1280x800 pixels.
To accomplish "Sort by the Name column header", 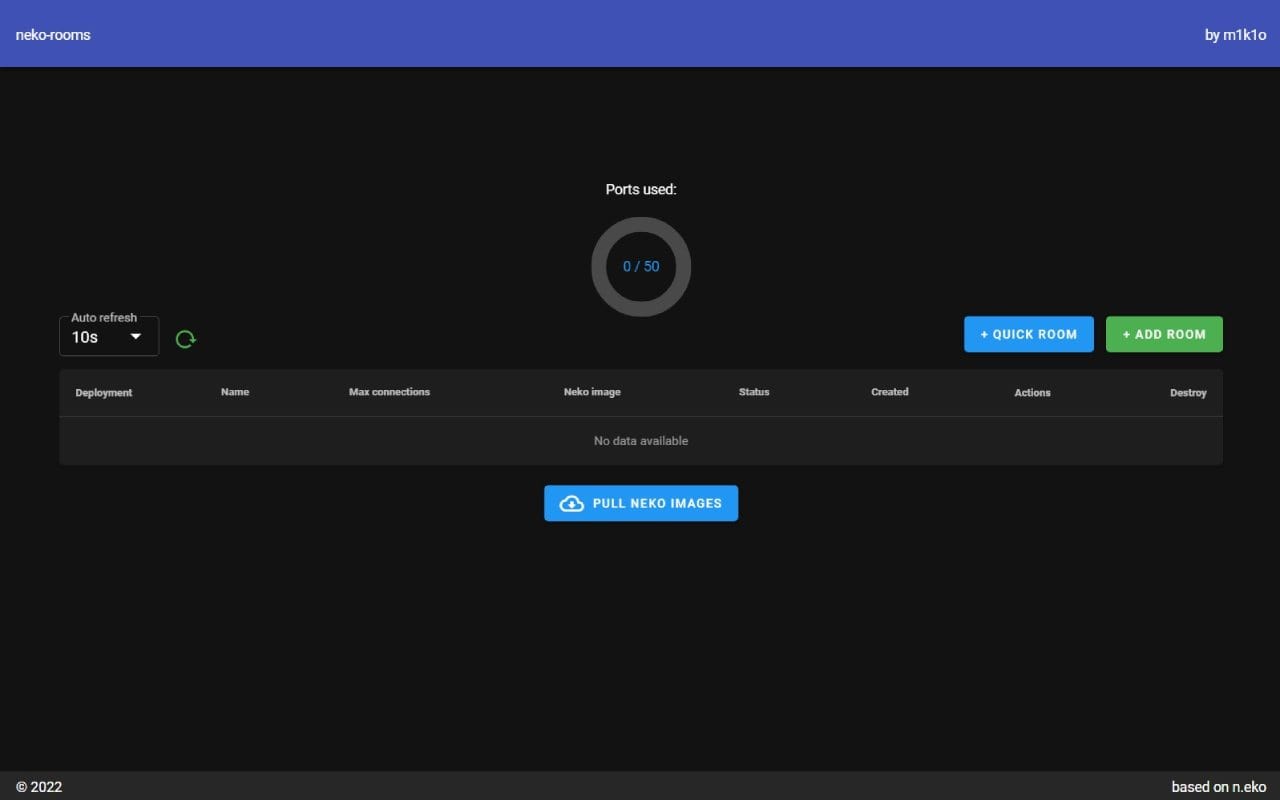I will coord(235,392).
